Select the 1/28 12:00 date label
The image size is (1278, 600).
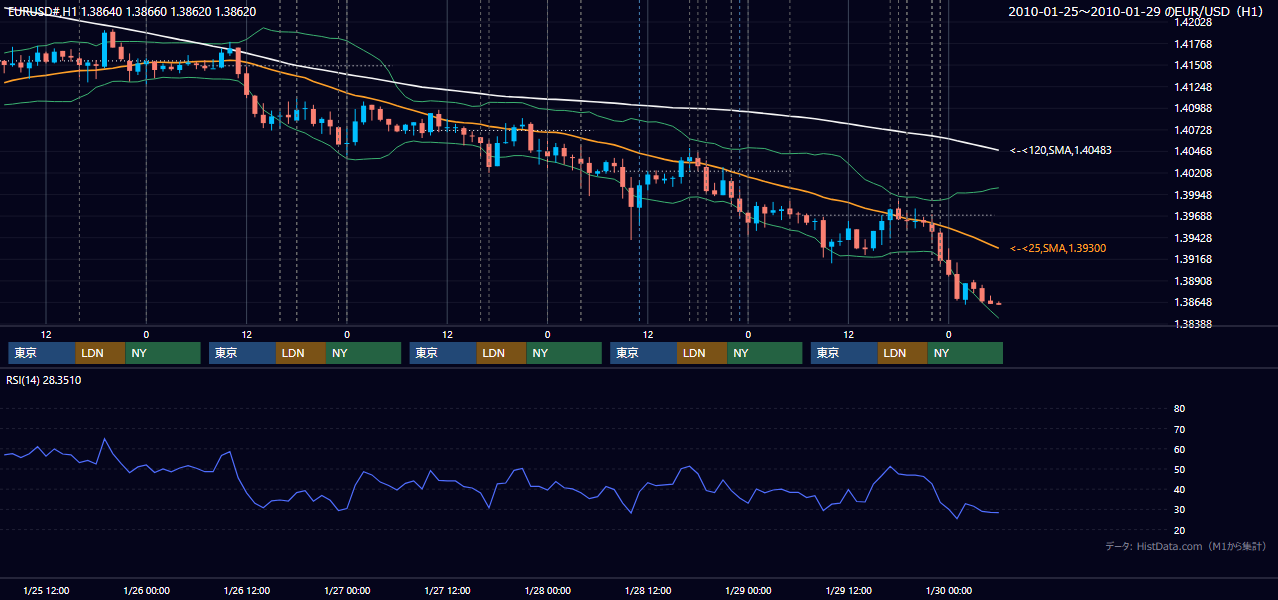click(647, 591)
